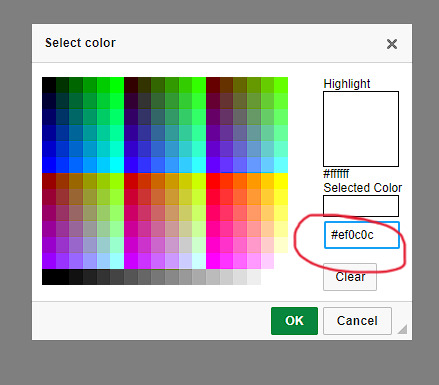The image size is (439, 385).
Task: Select the dark red swatch at the top
Action: pyautogui.click(x=213, y=85)
